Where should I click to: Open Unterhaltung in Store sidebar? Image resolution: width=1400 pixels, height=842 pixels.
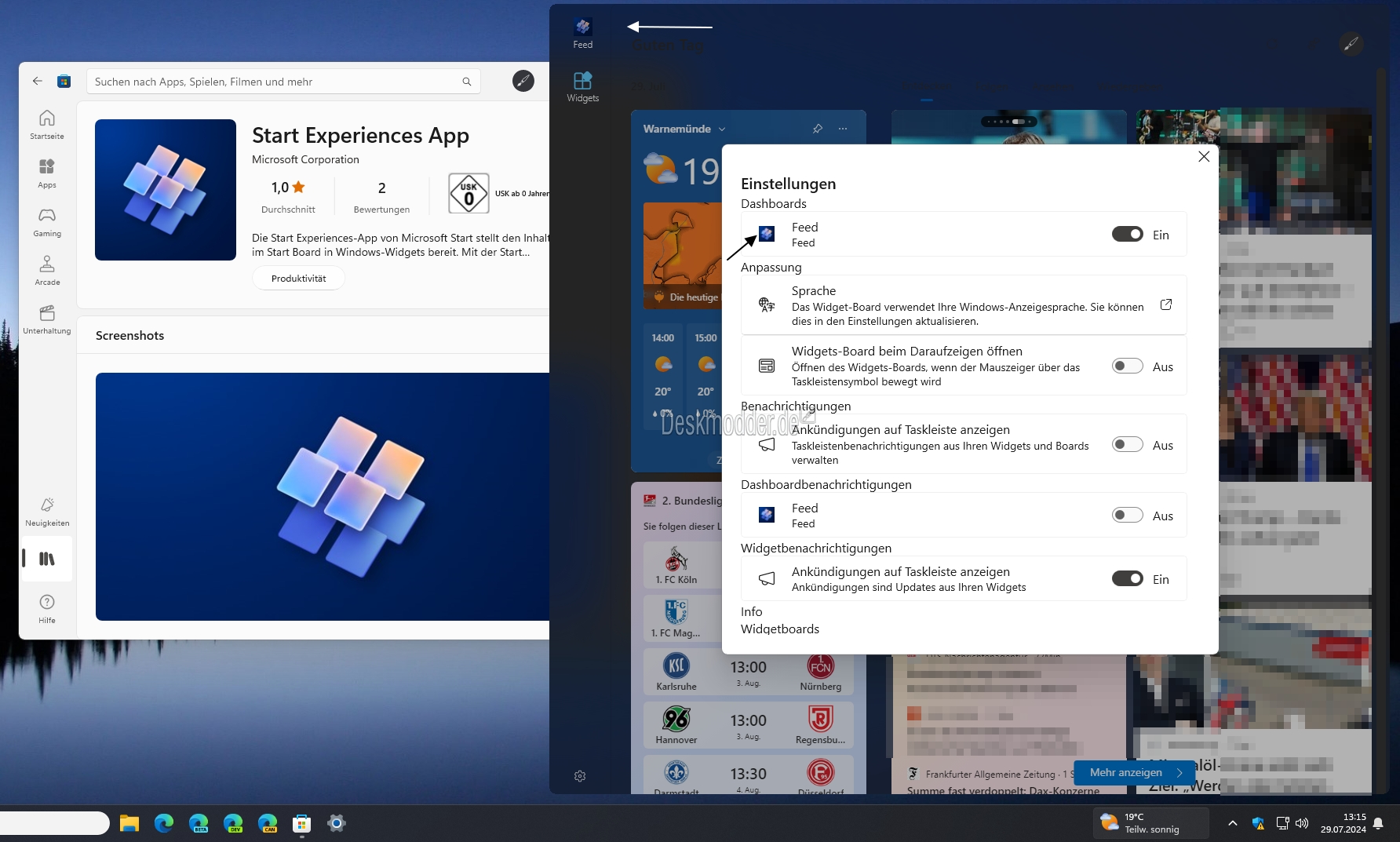tap(47, 319)
